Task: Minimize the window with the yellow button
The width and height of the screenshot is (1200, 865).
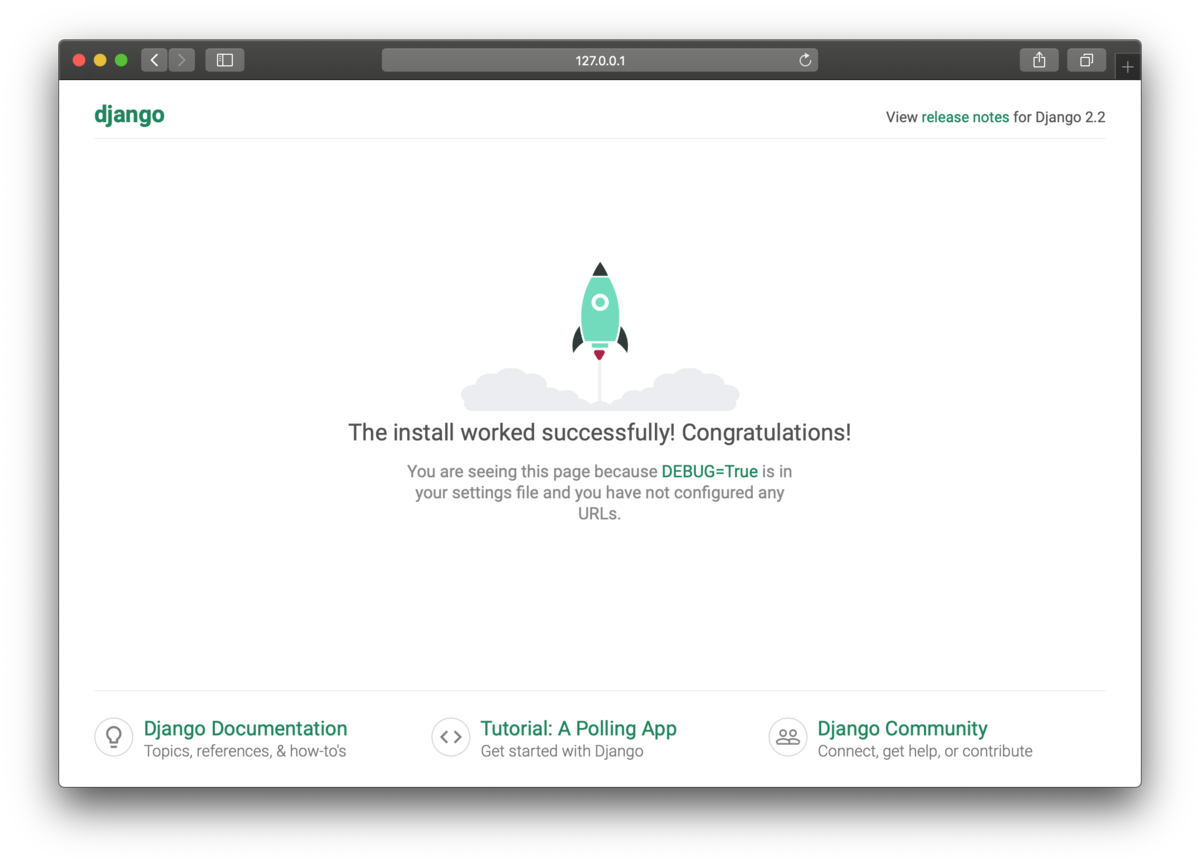Action: [x=100, y=60]
